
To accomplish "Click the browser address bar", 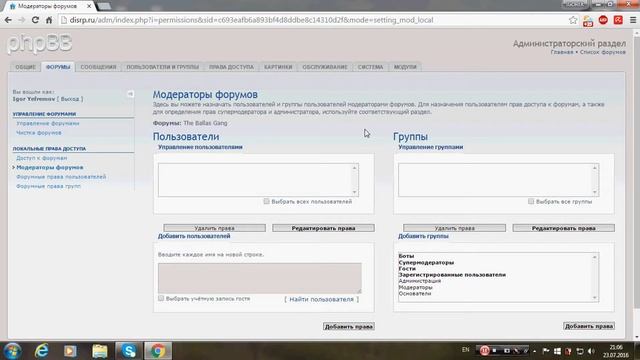I will 314,20.
